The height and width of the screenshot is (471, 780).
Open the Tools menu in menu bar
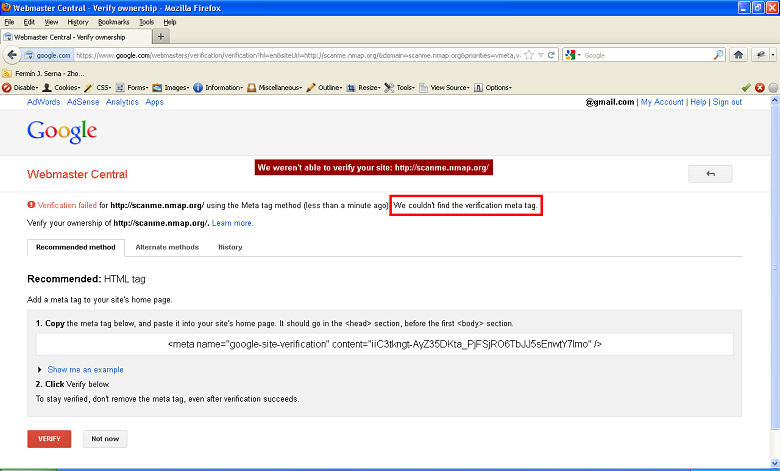pyautogui.click(x=146, y=22)
